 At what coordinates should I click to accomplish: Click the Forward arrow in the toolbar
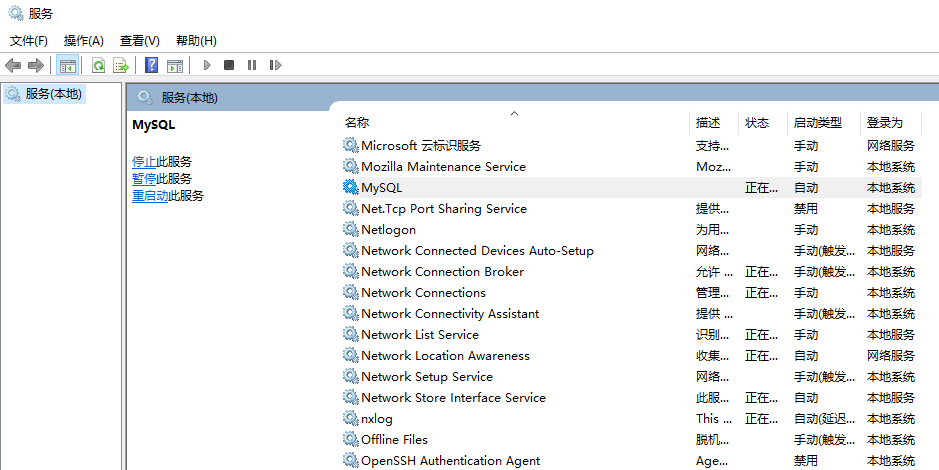(36, 65)
